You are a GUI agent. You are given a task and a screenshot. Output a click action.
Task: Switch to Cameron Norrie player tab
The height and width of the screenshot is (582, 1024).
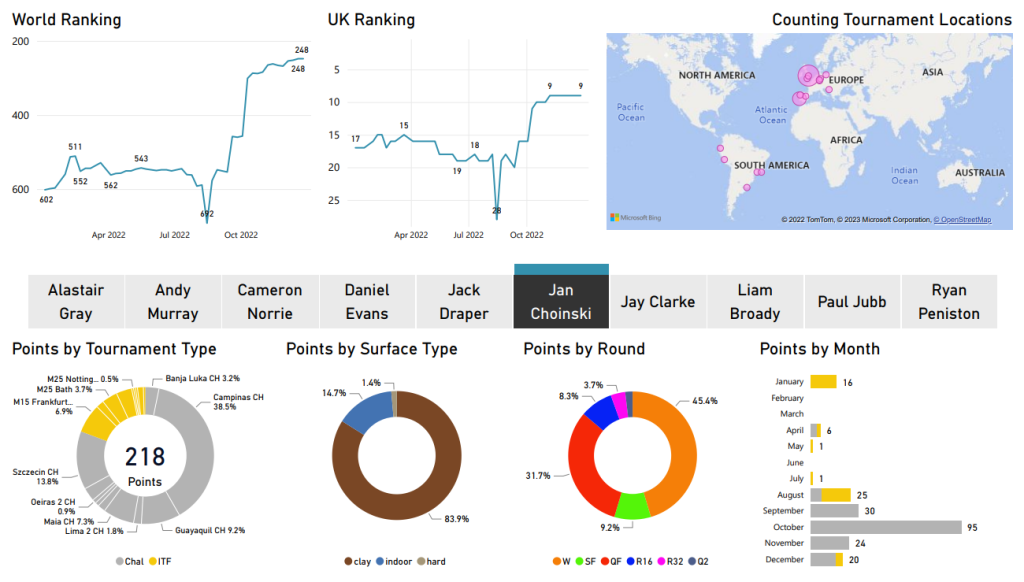[x=269, y=301]
